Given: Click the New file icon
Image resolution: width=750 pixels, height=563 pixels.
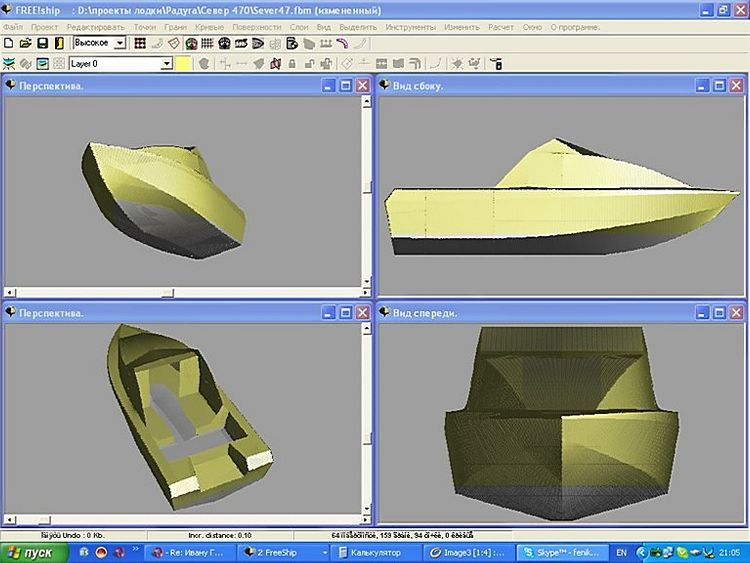Looking at the screenshot, I should pyautogui.click(x=9, y=44).
